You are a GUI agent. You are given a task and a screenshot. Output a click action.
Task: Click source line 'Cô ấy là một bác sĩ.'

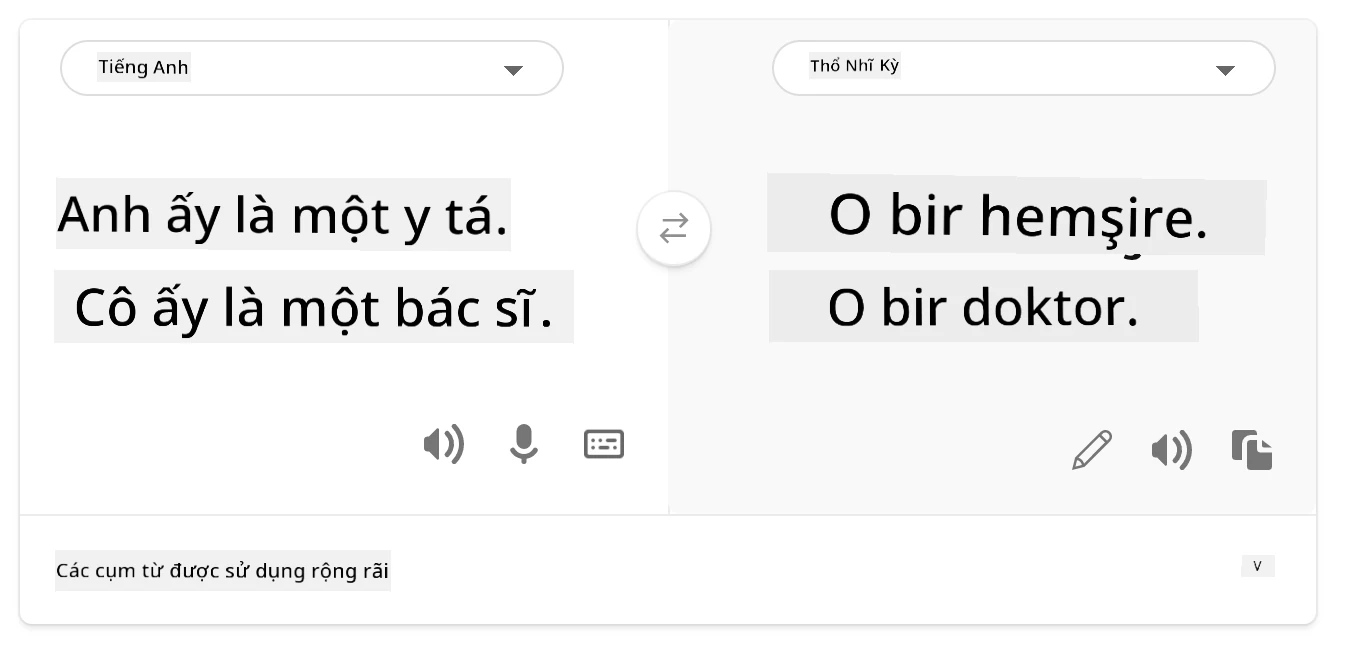pyautogui.click(x=314, y=307)
